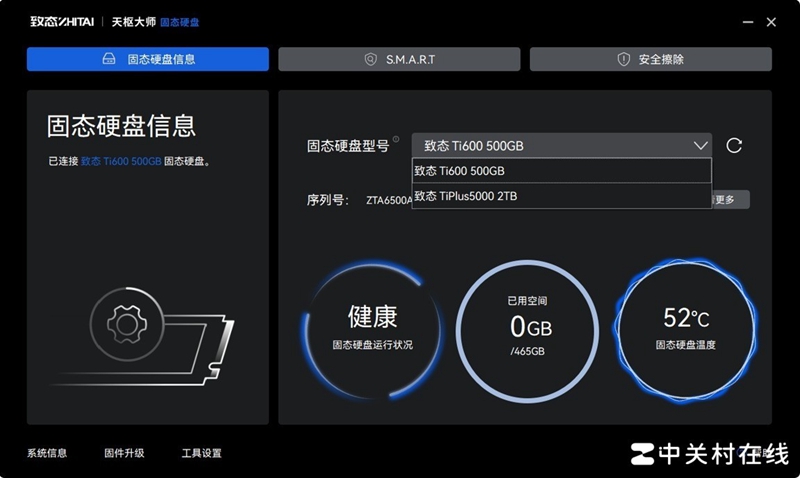The image size is (800, 478).
Task: Click the 致态 ZHITAI logo
Action: point(62,21)
